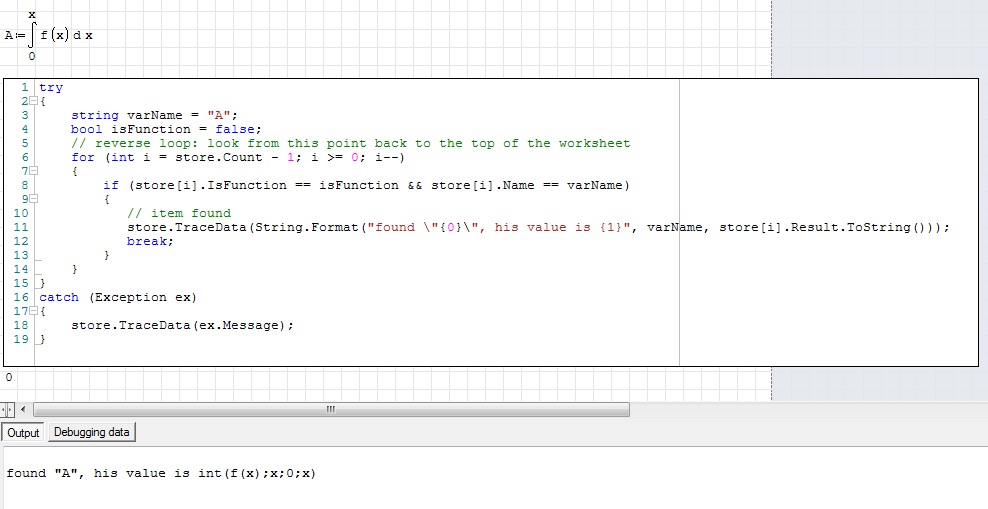The width and height of the screenshot is (988, 509).
Task: Click the horizontal scrollbar thumb
Action: tap(330, 410)
